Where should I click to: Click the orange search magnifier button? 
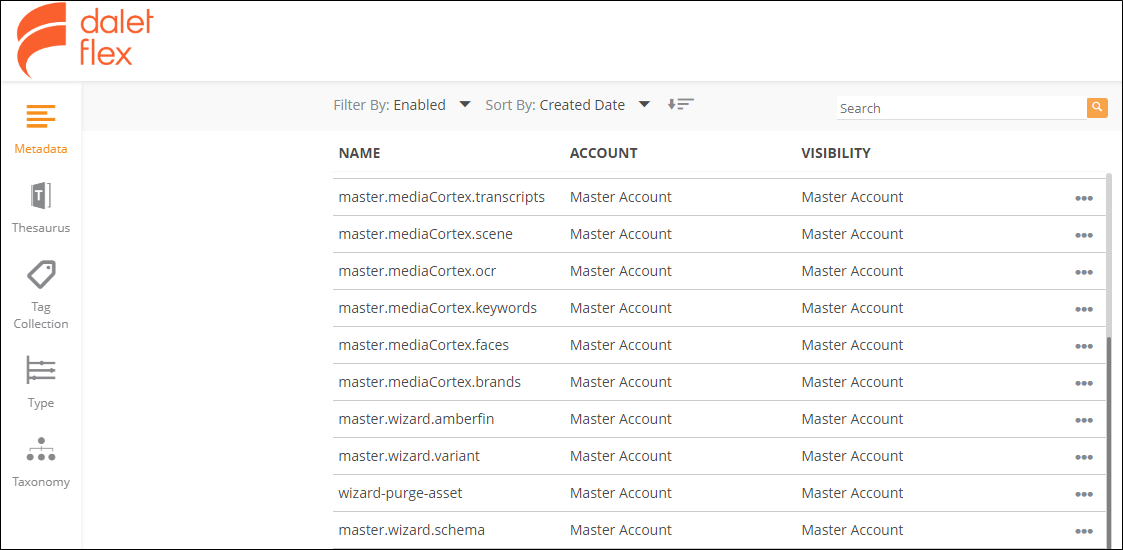(x=1097, y=107)
